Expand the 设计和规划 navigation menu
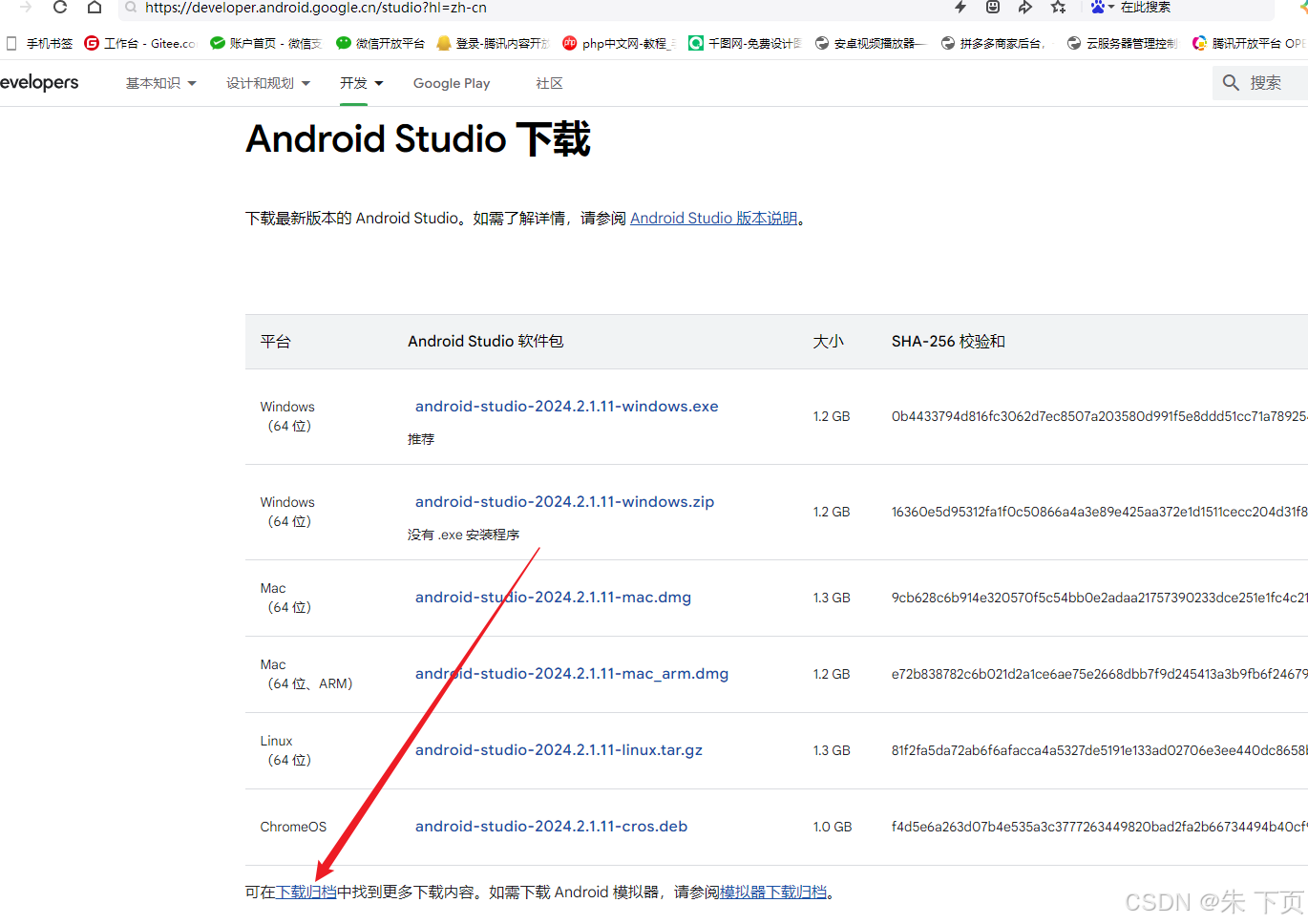1308x924 pixels. [x=268, y=83]
